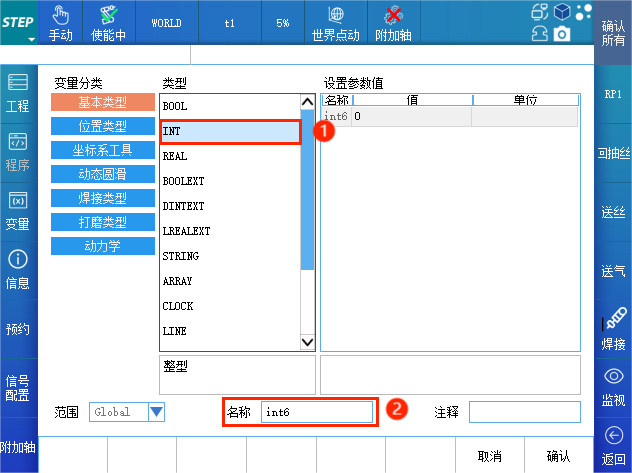Click the 手动 manual mode hand icon

[60, 16]
